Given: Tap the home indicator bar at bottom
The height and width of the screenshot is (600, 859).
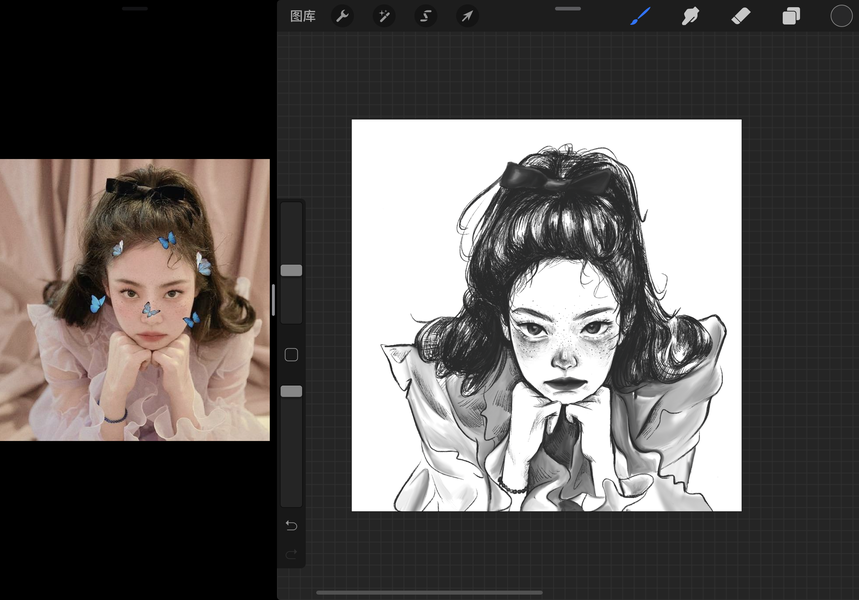Looking at the screenshot, I should (x=430, y=592).
